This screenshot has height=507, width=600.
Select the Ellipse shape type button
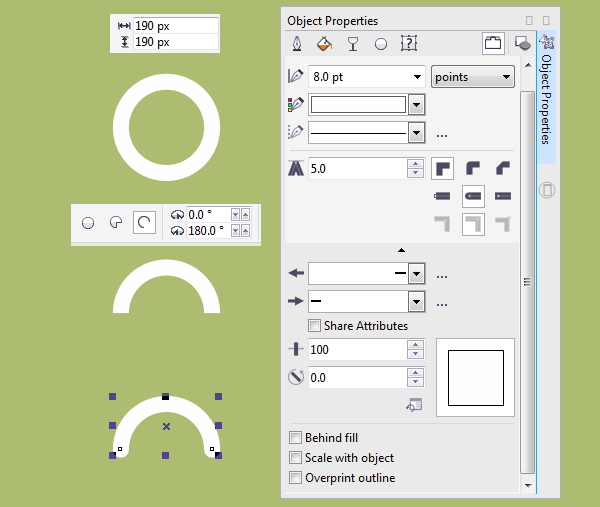(88, 223)
